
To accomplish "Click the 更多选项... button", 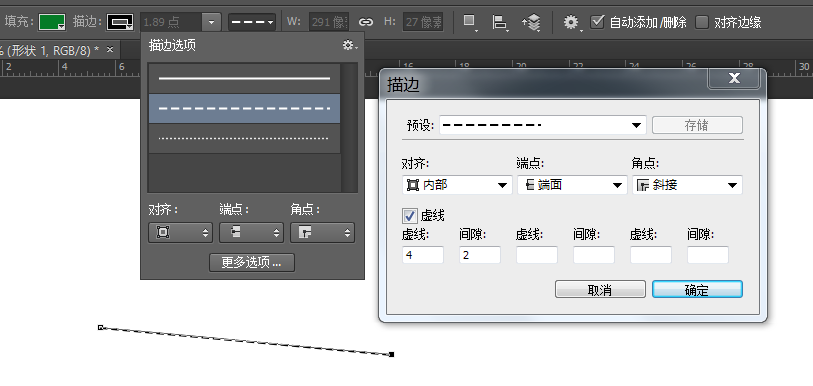I will 252,263.
